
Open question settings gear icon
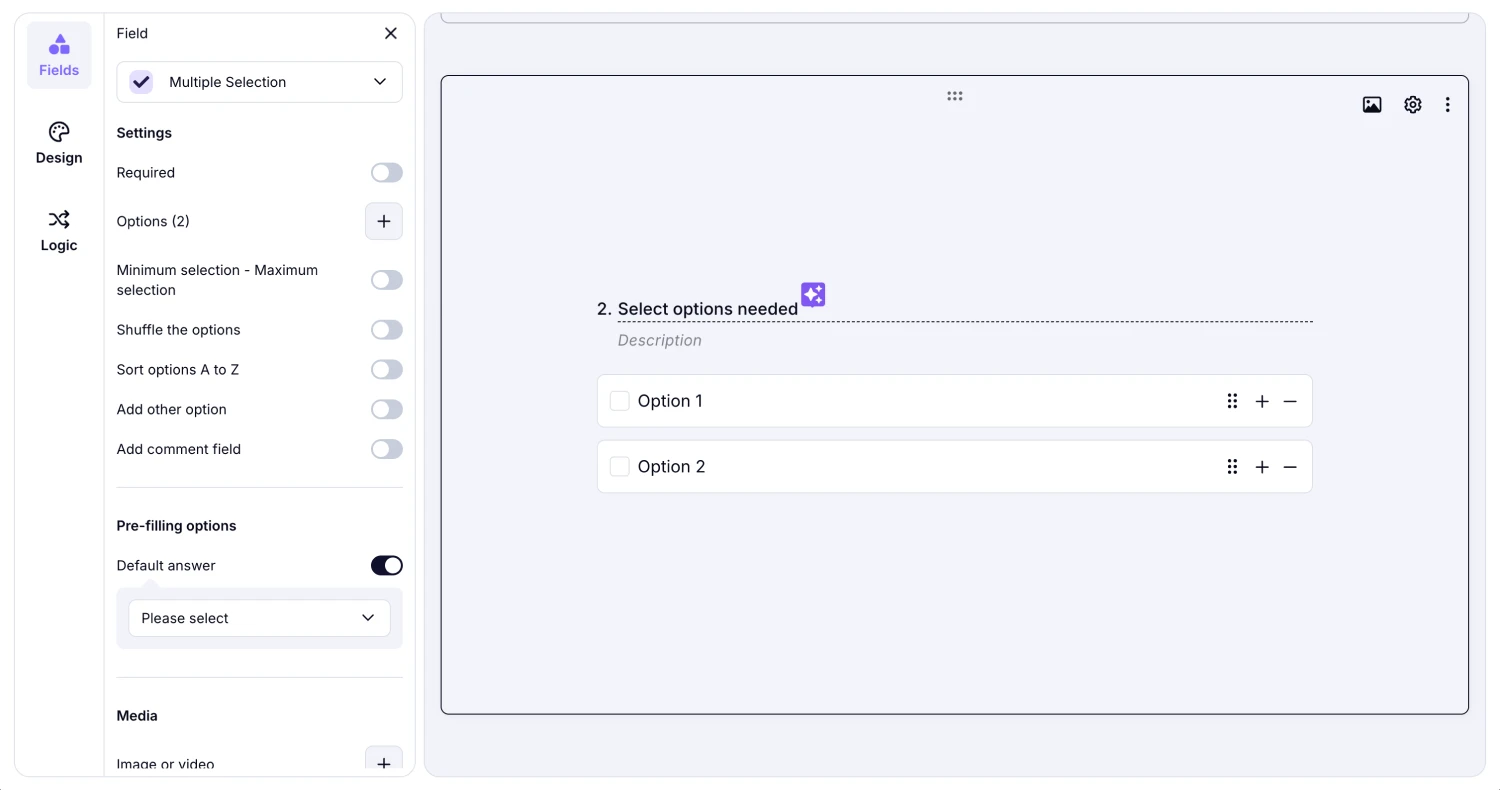[1412, 105]
